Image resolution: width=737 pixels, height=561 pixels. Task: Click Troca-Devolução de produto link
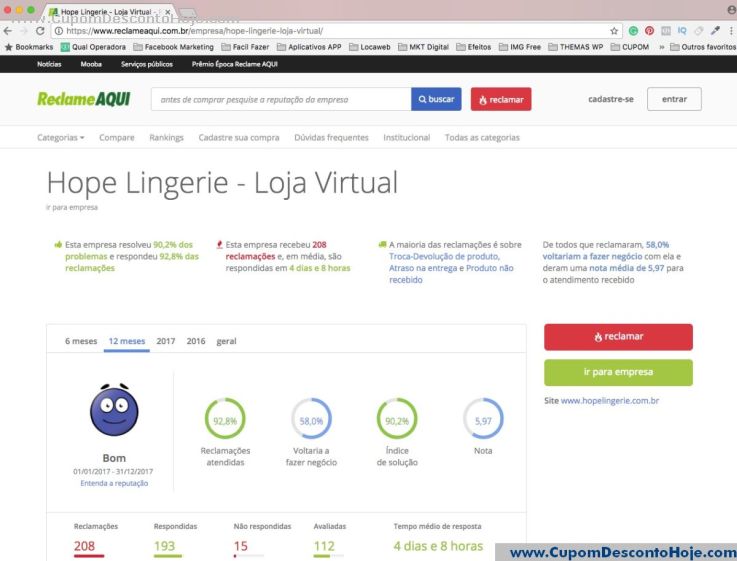point(444,257)
